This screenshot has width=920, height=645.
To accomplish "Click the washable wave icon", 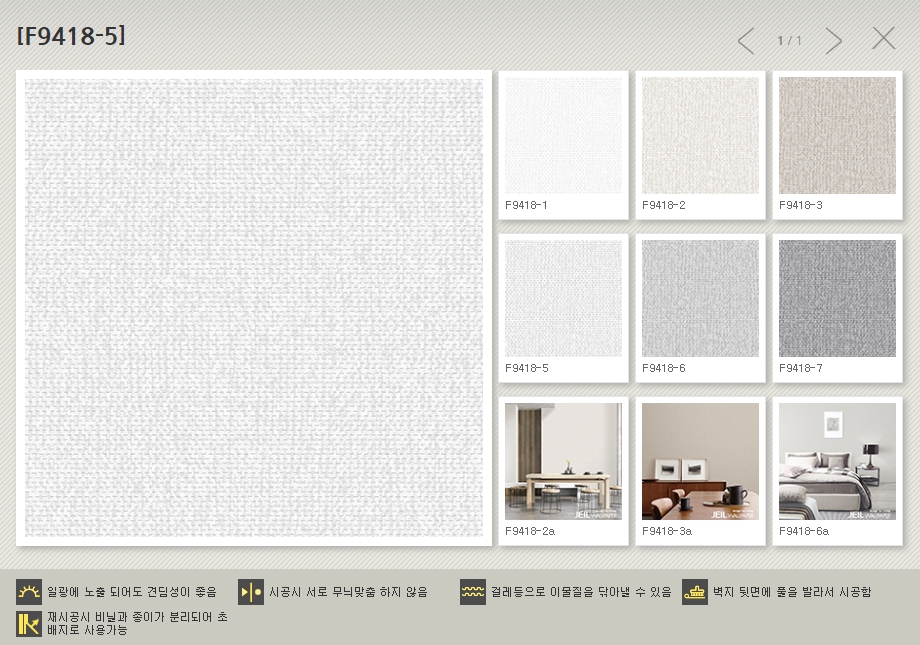I will click(473, 592).
